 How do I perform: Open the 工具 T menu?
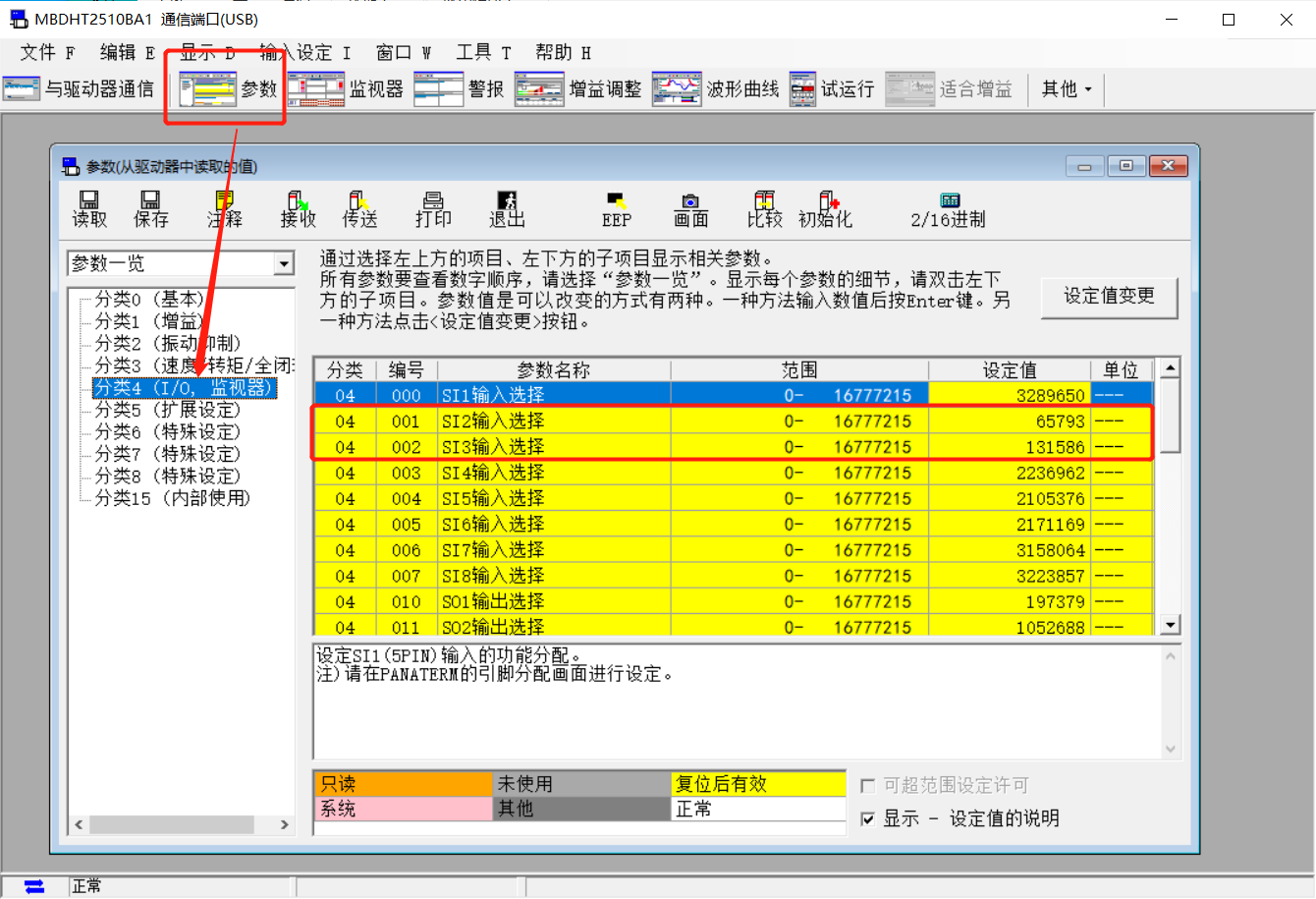483,52
